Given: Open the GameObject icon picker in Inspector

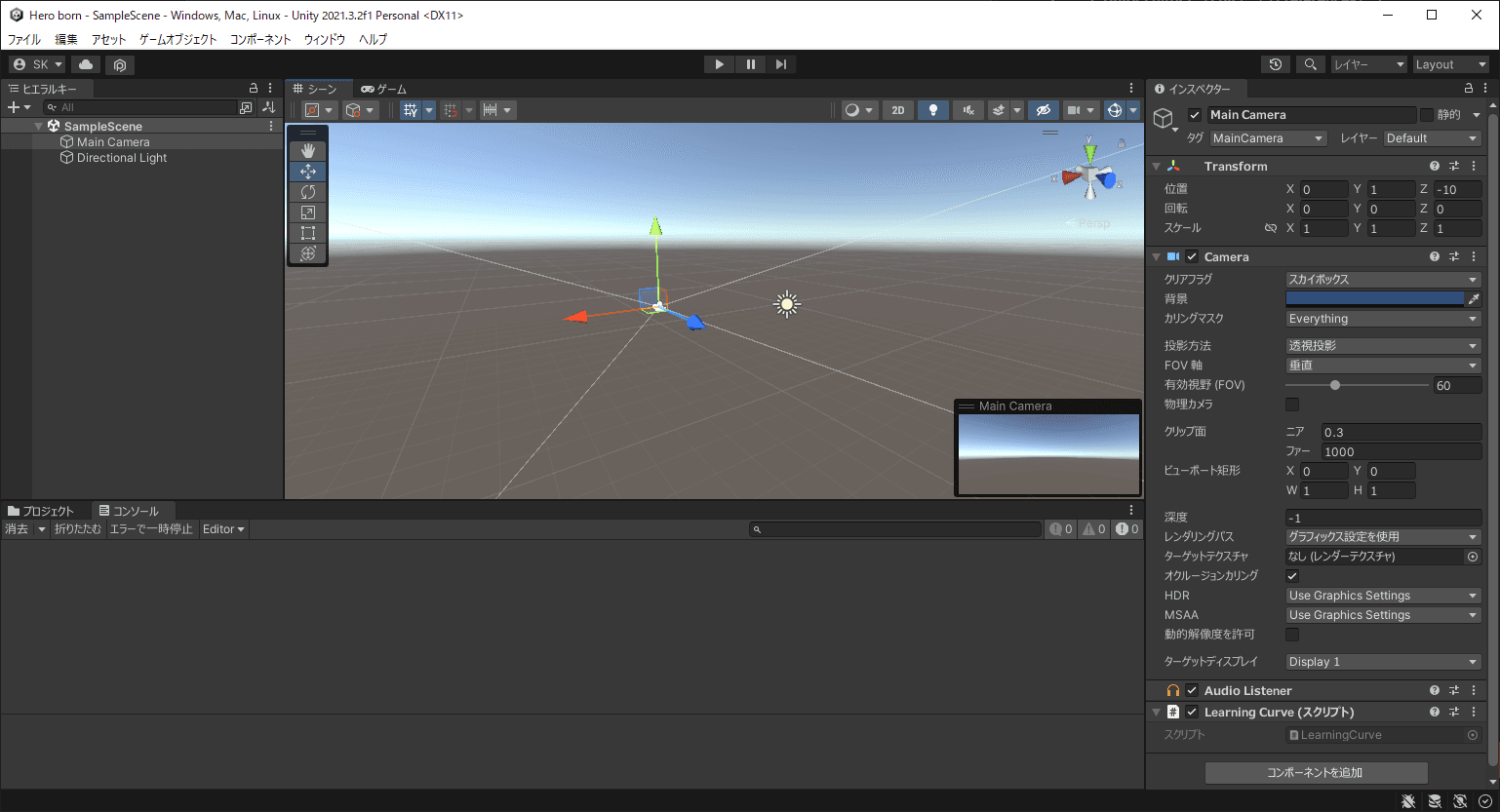Looking at the screenshot, I should (x=1165, y=120).
